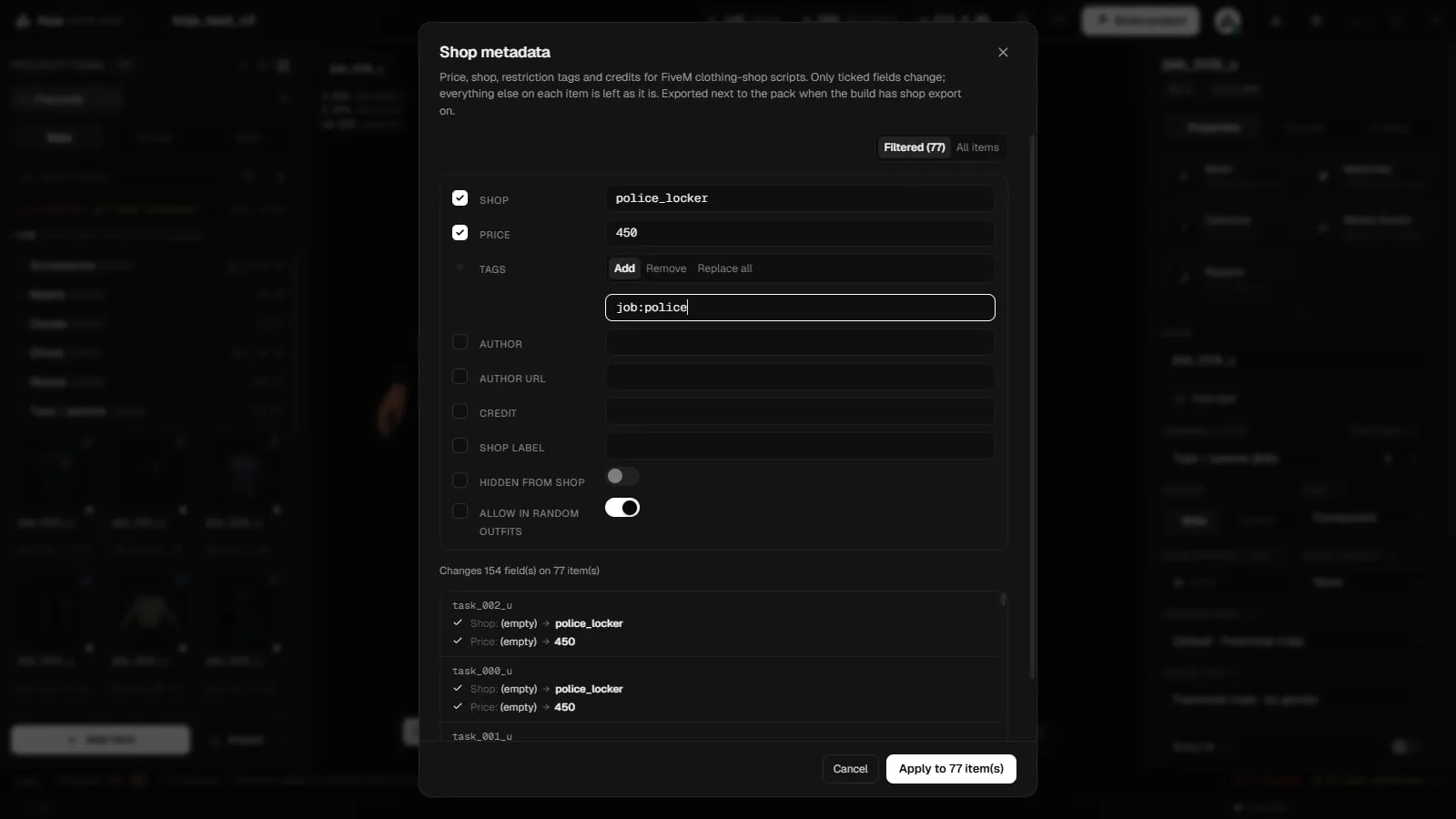Click the Price checkmark under task_000_u
Image resolution: width=1456 pixels, height=819 pixels.
[x=458, y=707]
